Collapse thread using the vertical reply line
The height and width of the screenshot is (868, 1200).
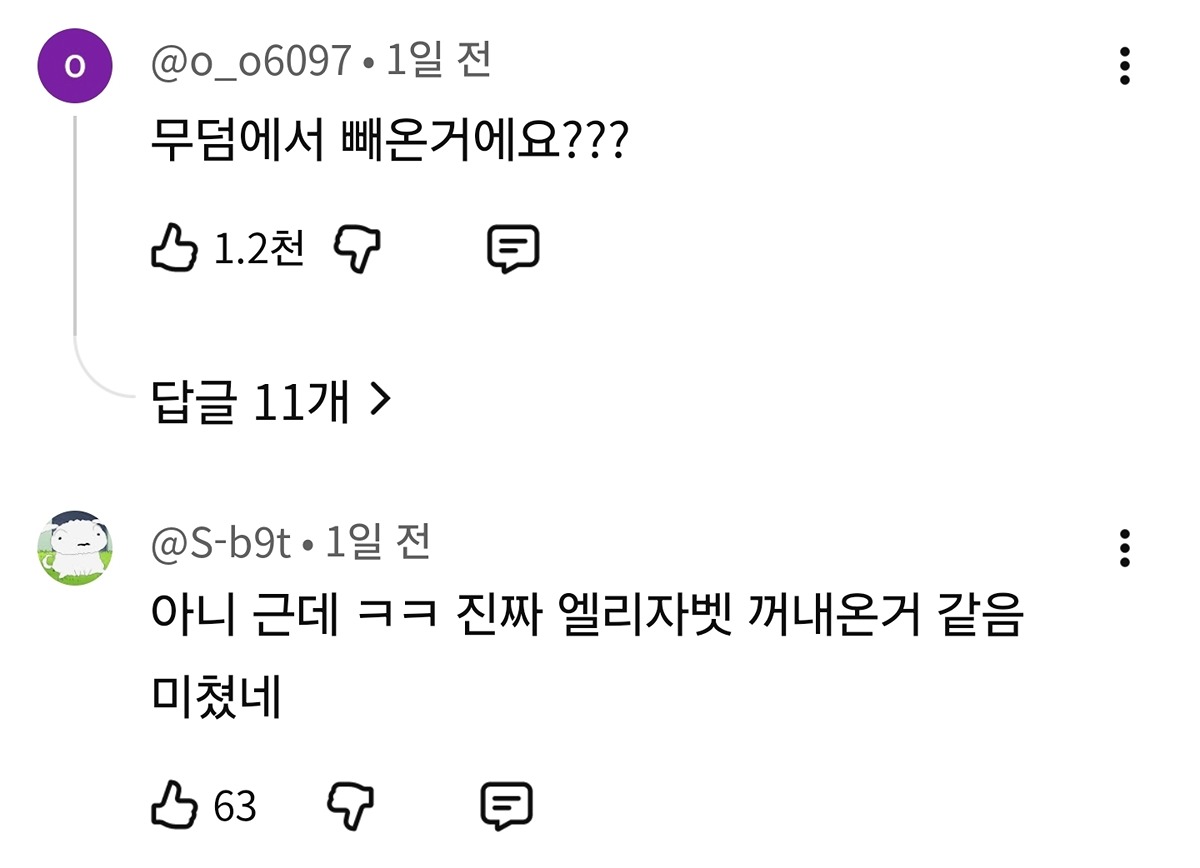pyautogui.click(x=75, y=240)
